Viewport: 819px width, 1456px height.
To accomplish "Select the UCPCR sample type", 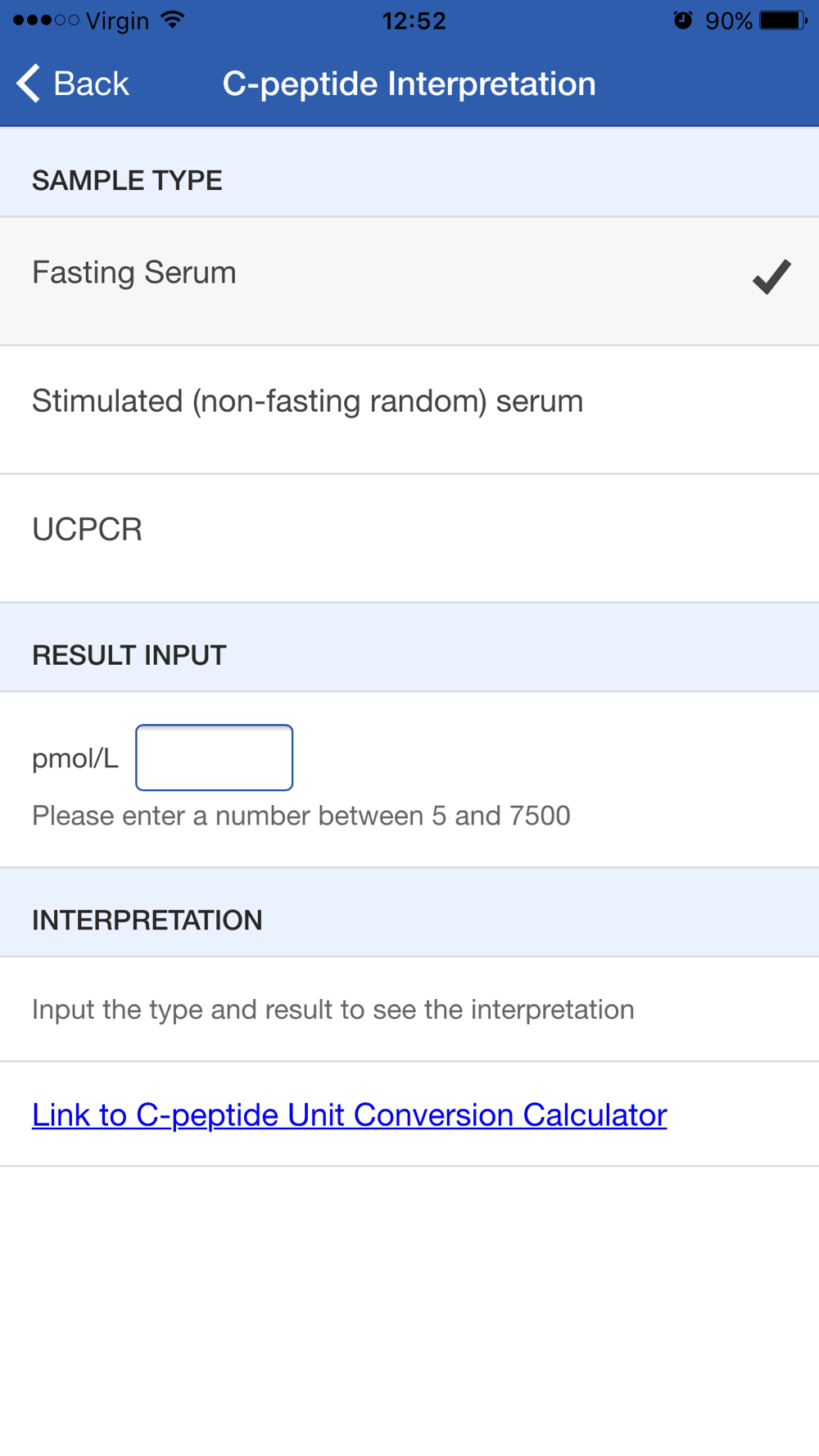I will click(409, 538).
